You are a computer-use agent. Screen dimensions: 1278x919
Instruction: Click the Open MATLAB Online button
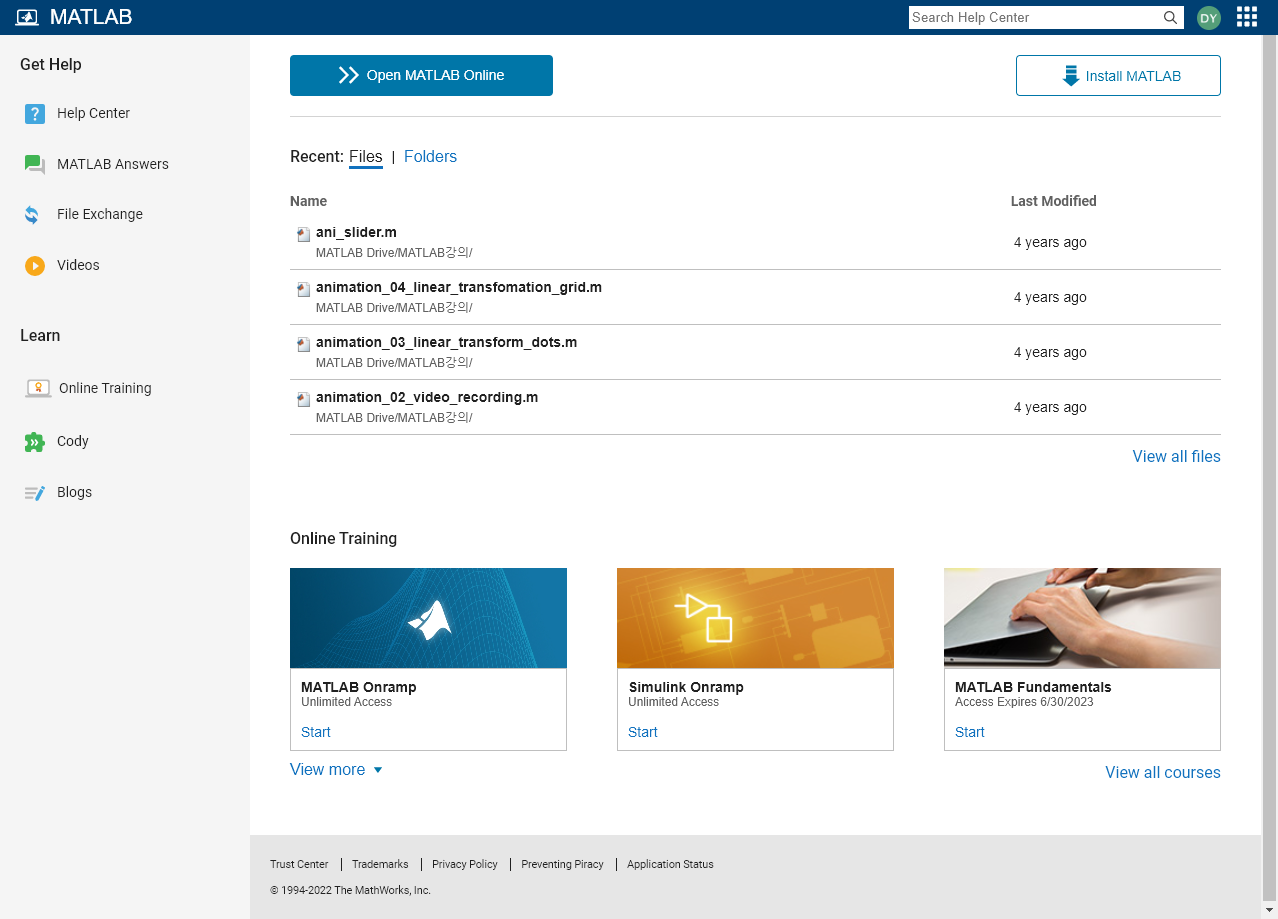point(421,76)
